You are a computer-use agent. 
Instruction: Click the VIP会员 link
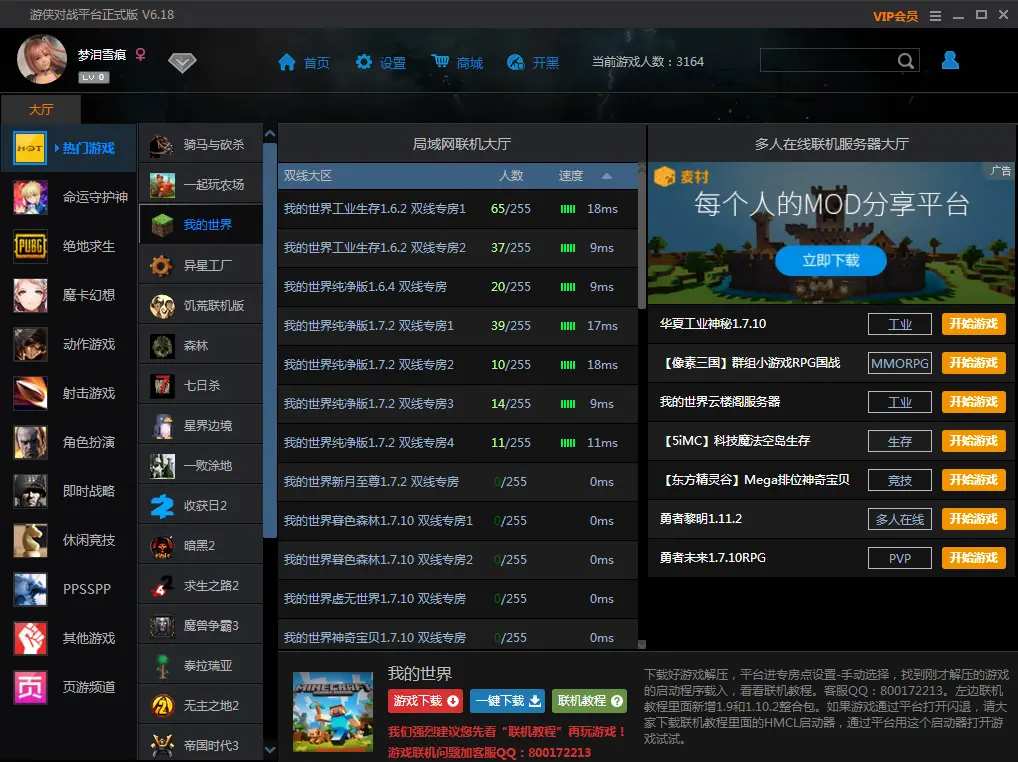click(895, 16)
